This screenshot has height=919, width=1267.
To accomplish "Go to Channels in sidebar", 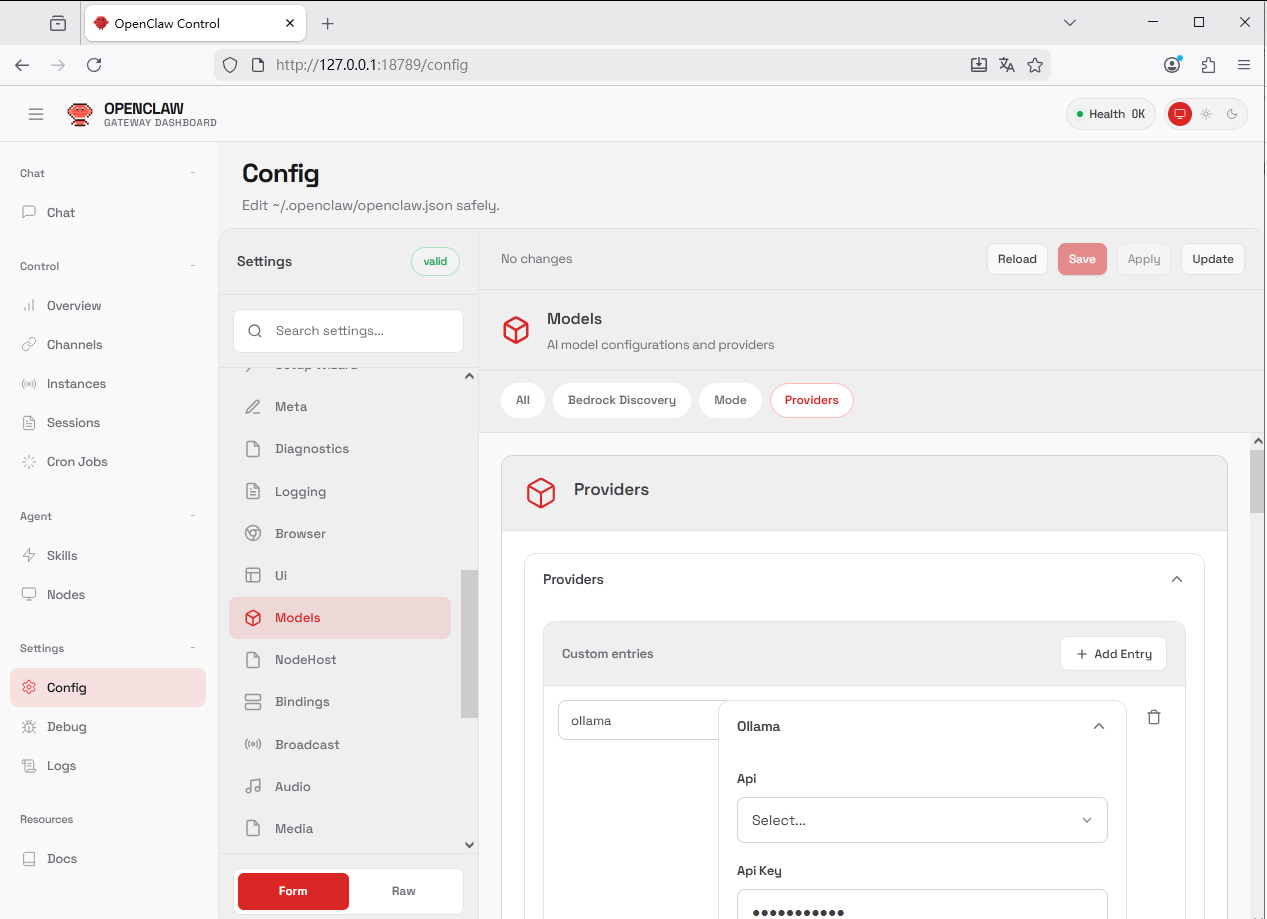I will [108, 344].
